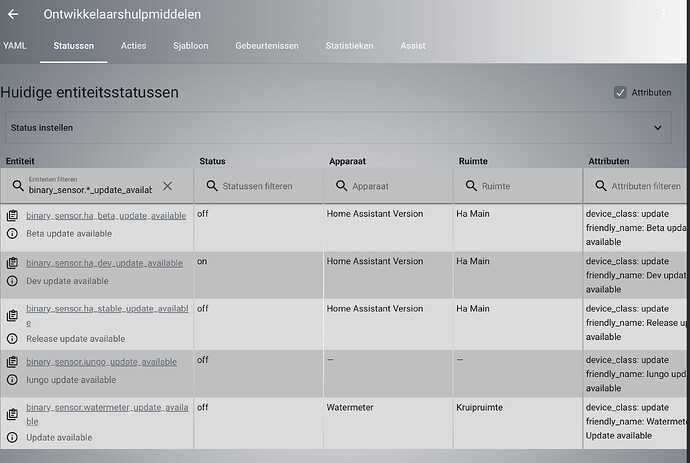Click 'off' status of beta update row
Image resolution: width=690 pixels, height=463 pixels.
[x=202, y=214]
